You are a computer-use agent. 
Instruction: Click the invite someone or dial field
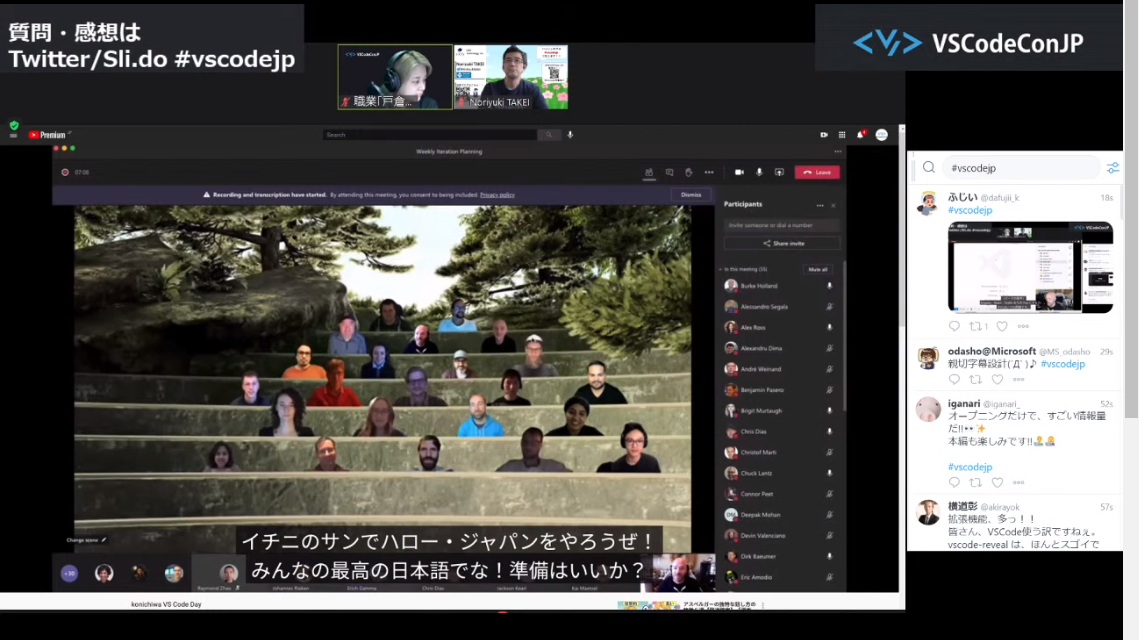tap(782, 225)
